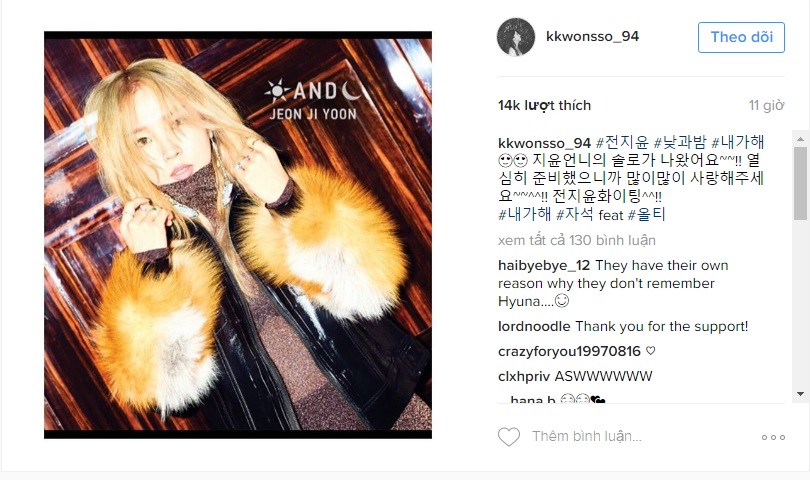View the 14k lượt thích likes list
This screenshot has width=810, height=480.
tap(544, 105)
